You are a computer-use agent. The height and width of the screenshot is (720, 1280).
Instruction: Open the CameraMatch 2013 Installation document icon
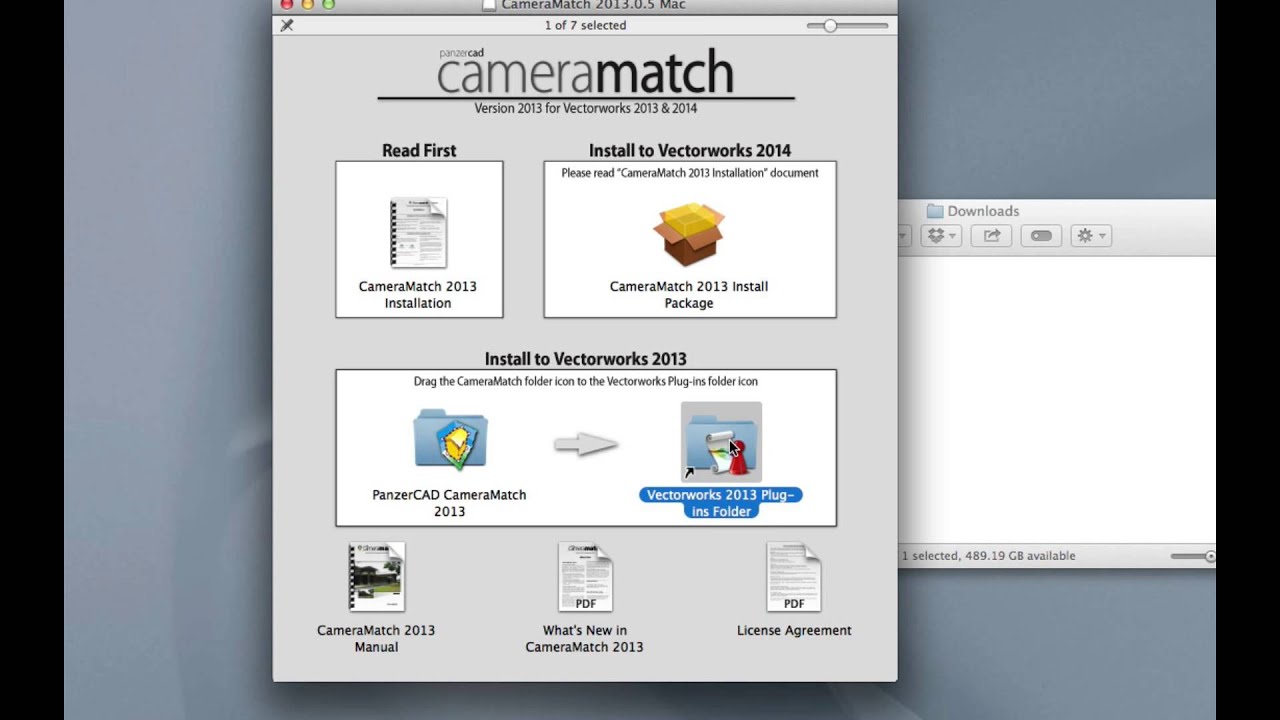coord(418,233)
